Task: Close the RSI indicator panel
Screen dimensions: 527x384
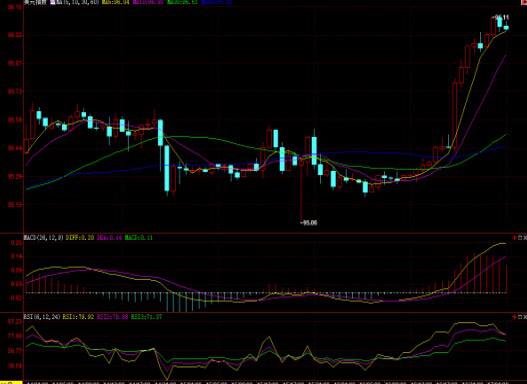Action: click(525, 317)
